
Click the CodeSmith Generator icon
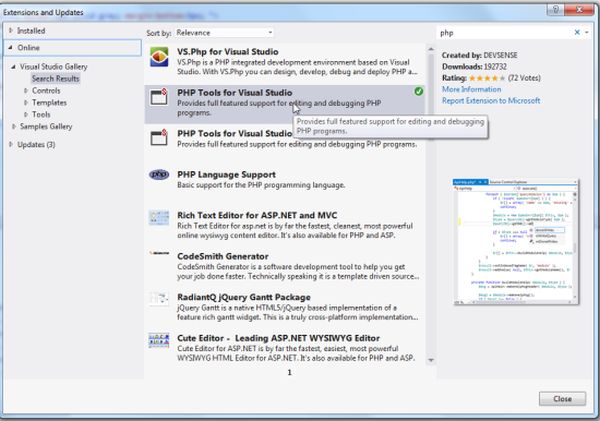159,253
